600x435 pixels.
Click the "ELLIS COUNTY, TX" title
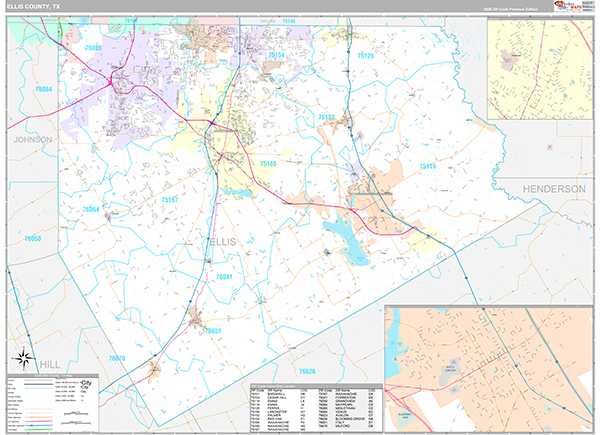click(33, 6)
